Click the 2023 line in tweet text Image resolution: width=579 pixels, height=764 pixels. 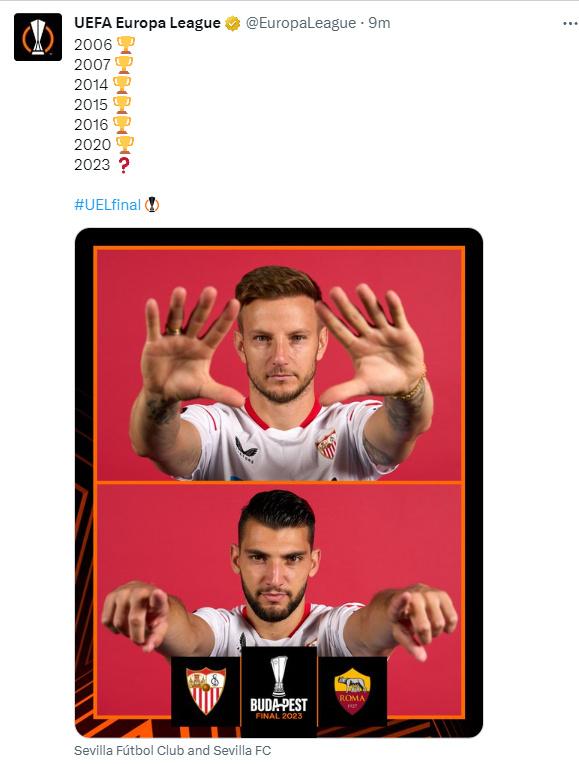tap(102, 165)
